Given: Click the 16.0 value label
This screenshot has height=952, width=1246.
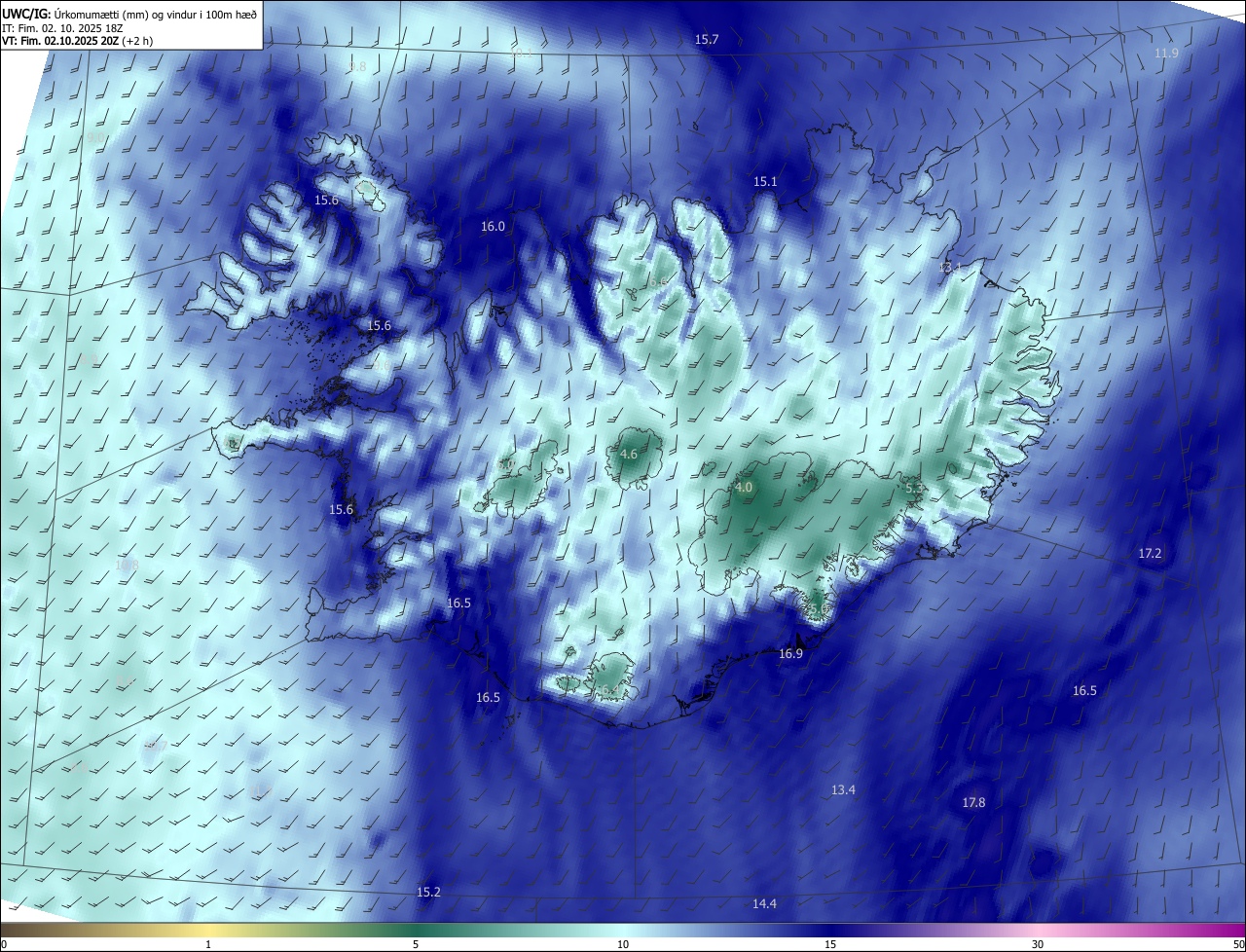Looking at the screenshot, I should coord(493,227).
